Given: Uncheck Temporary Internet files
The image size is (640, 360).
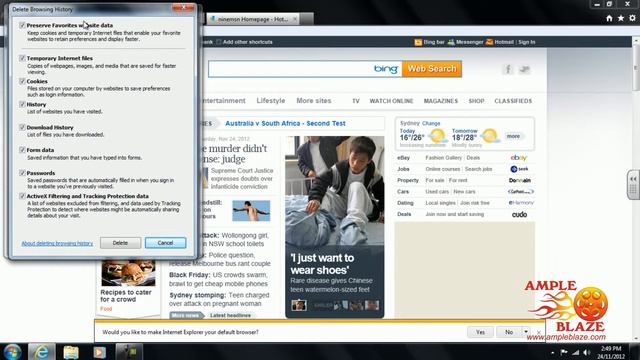Looking at the screenshot, I should pyautogui.click(x=22, y=58).
